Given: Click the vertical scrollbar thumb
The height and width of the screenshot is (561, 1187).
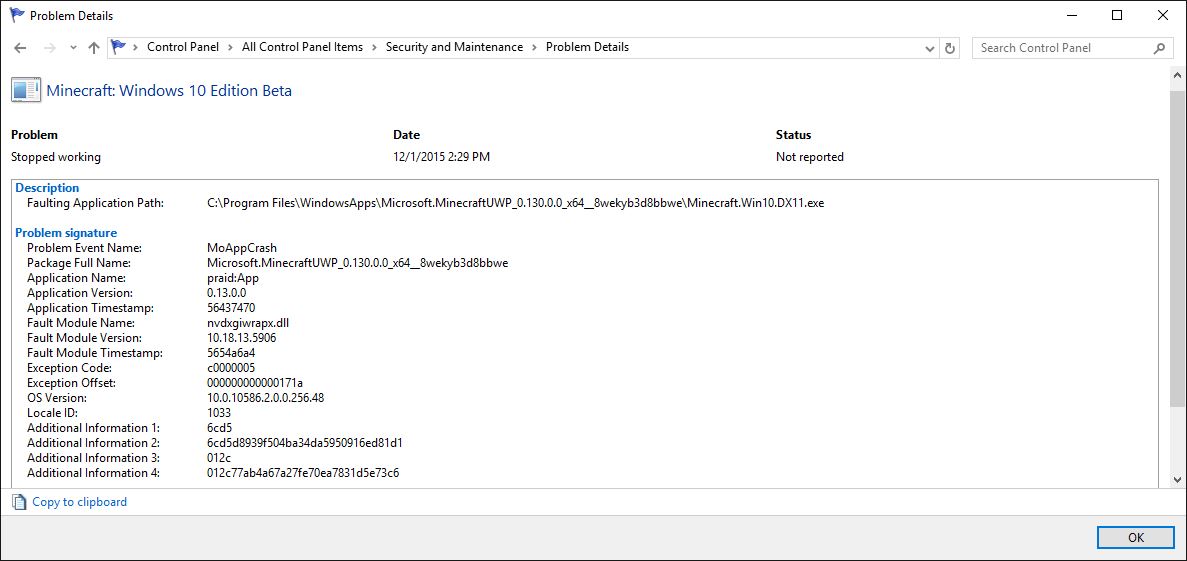Looking at the screenshot, I should (1178, 250).
